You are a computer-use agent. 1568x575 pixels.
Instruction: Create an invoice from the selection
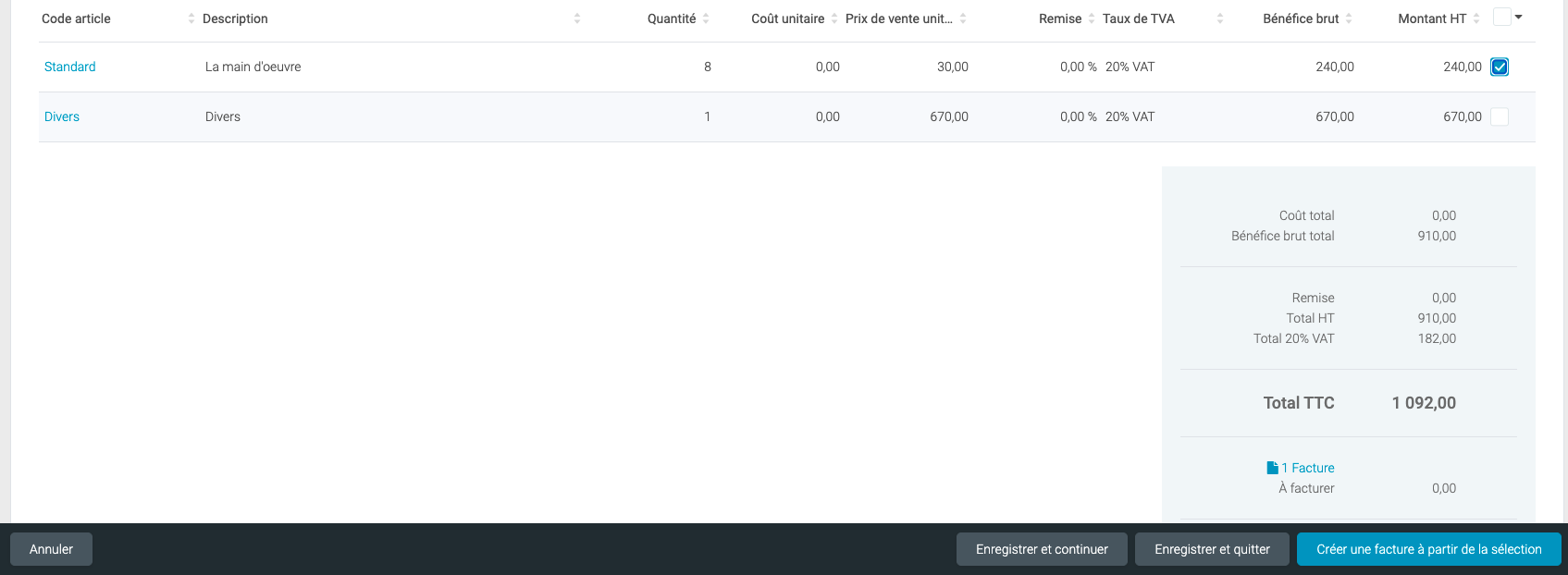point(1428,549)
